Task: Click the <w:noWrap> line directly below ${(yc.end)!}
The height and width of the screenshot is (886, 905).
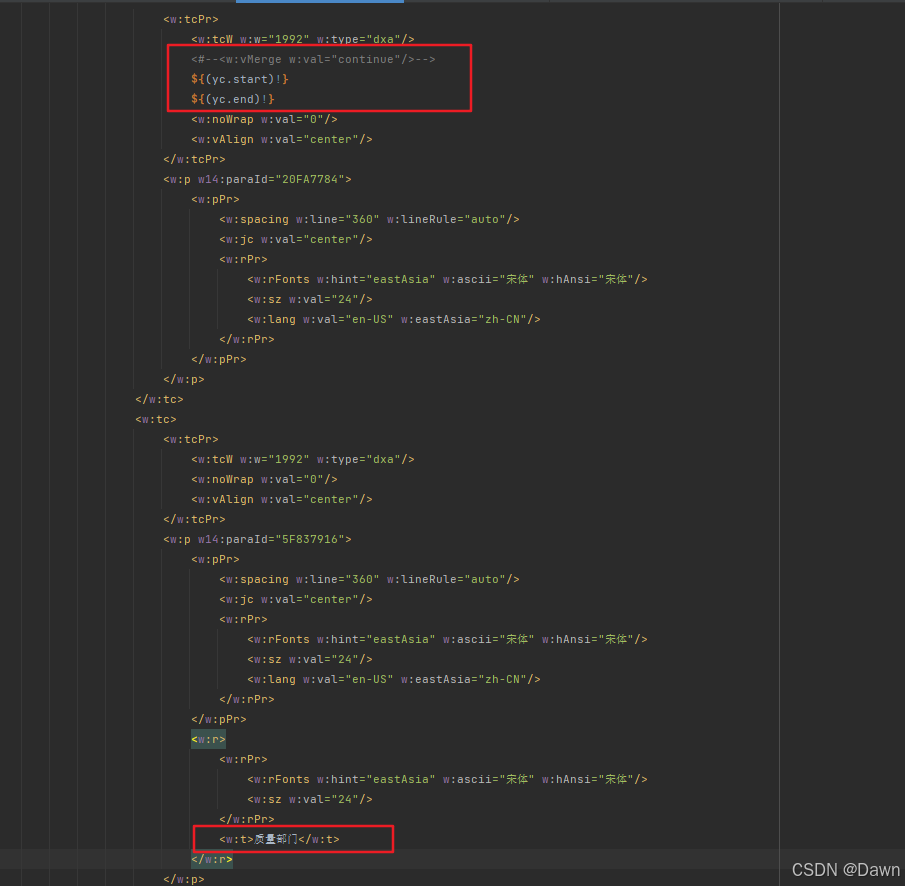Action: click(264, 119)
